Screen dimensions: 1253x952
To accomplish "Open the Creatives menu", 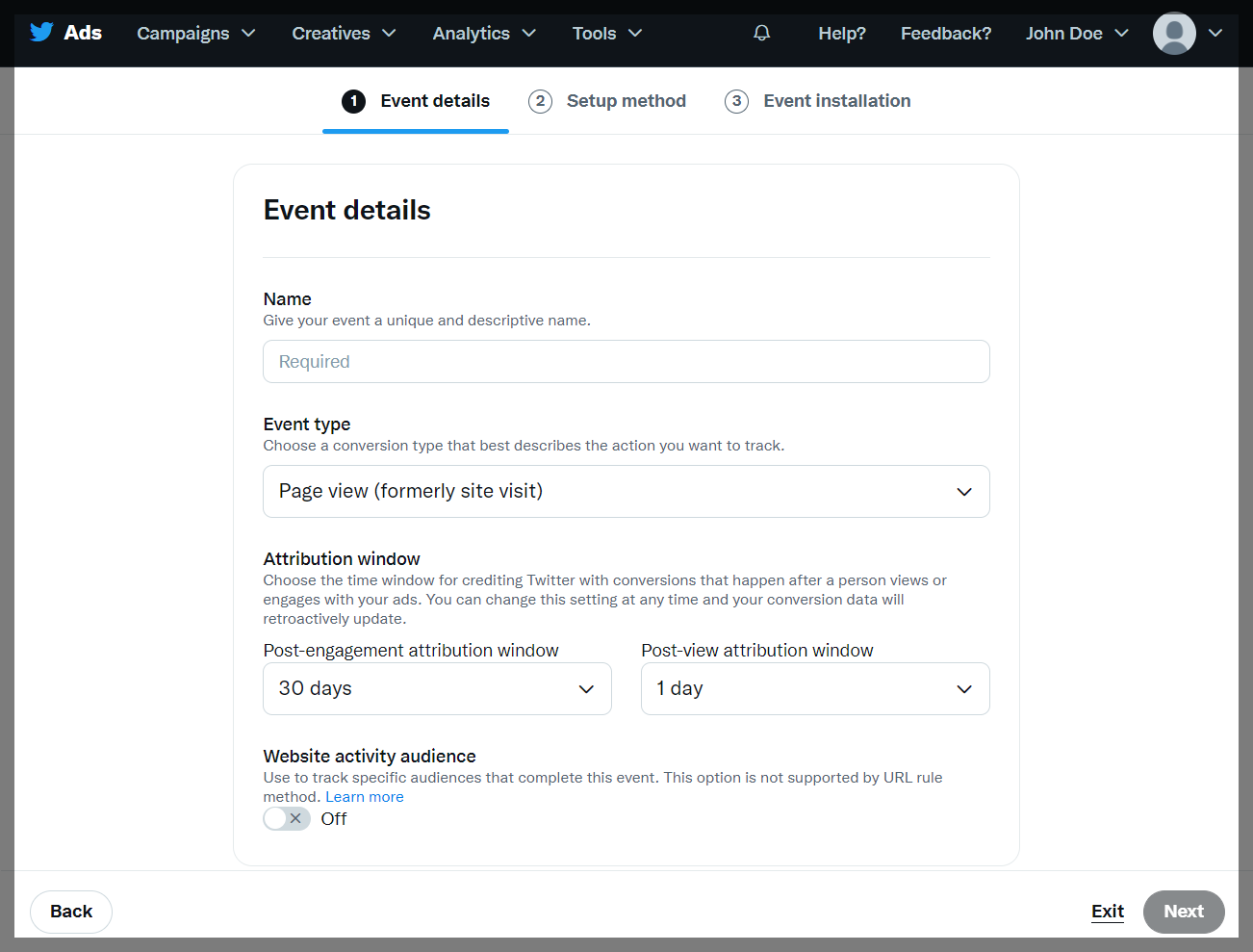I will [x=344, y=34].
